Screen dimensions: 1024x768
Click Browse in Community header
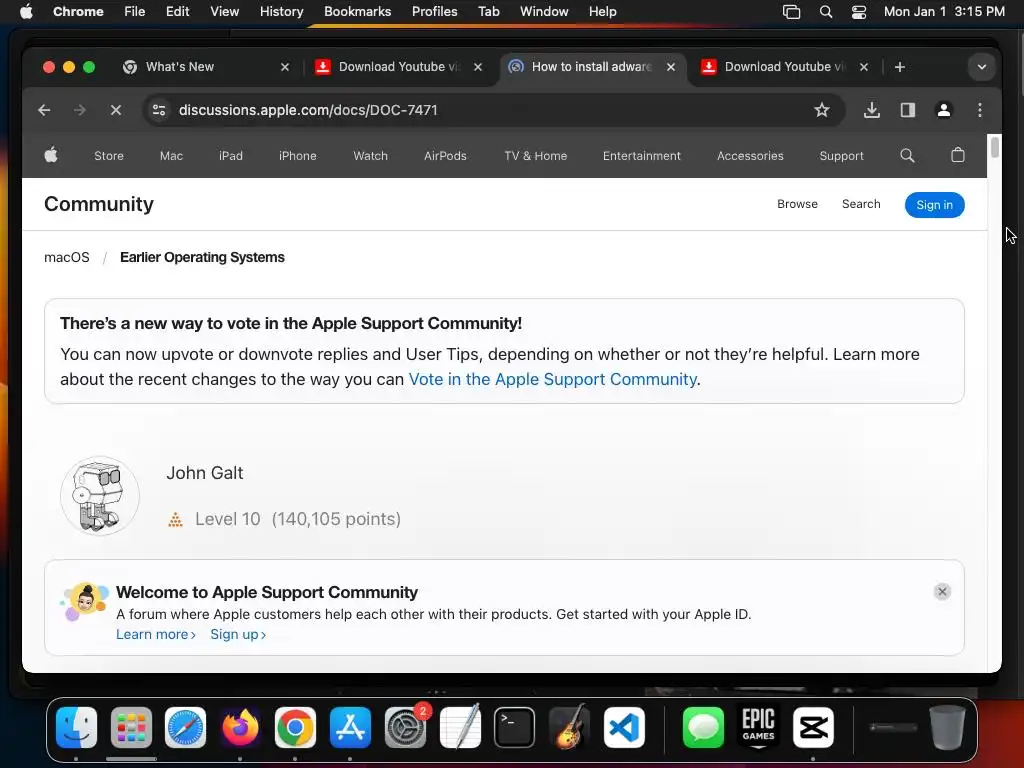click(x=797, y=204)
